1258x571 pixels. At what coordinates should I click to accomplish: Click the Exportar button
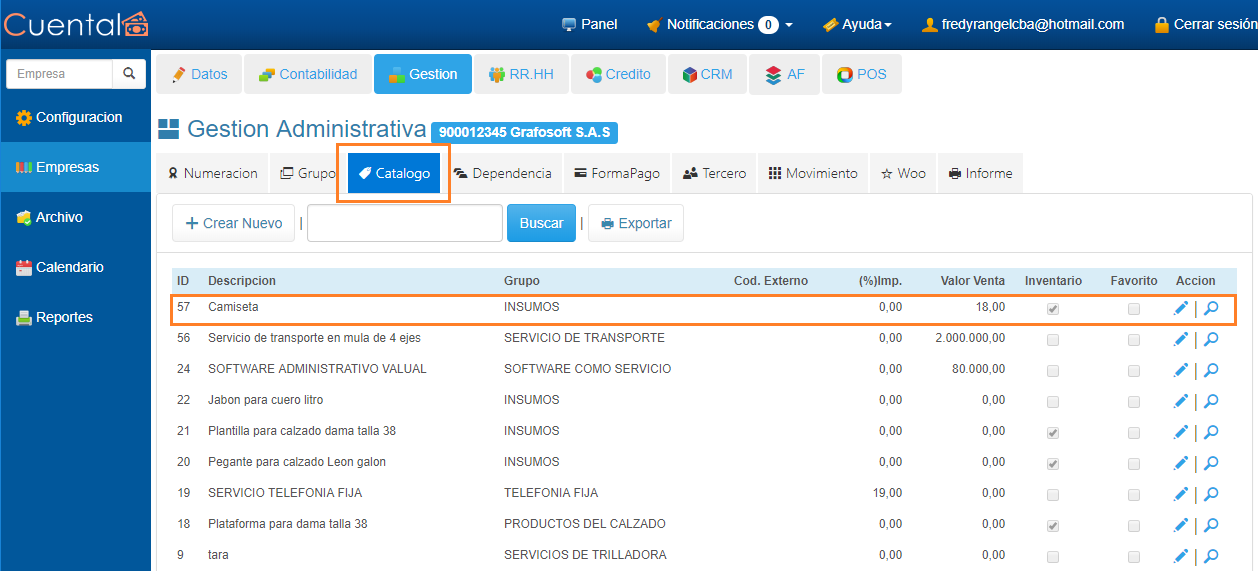click(x=636, y=223)
